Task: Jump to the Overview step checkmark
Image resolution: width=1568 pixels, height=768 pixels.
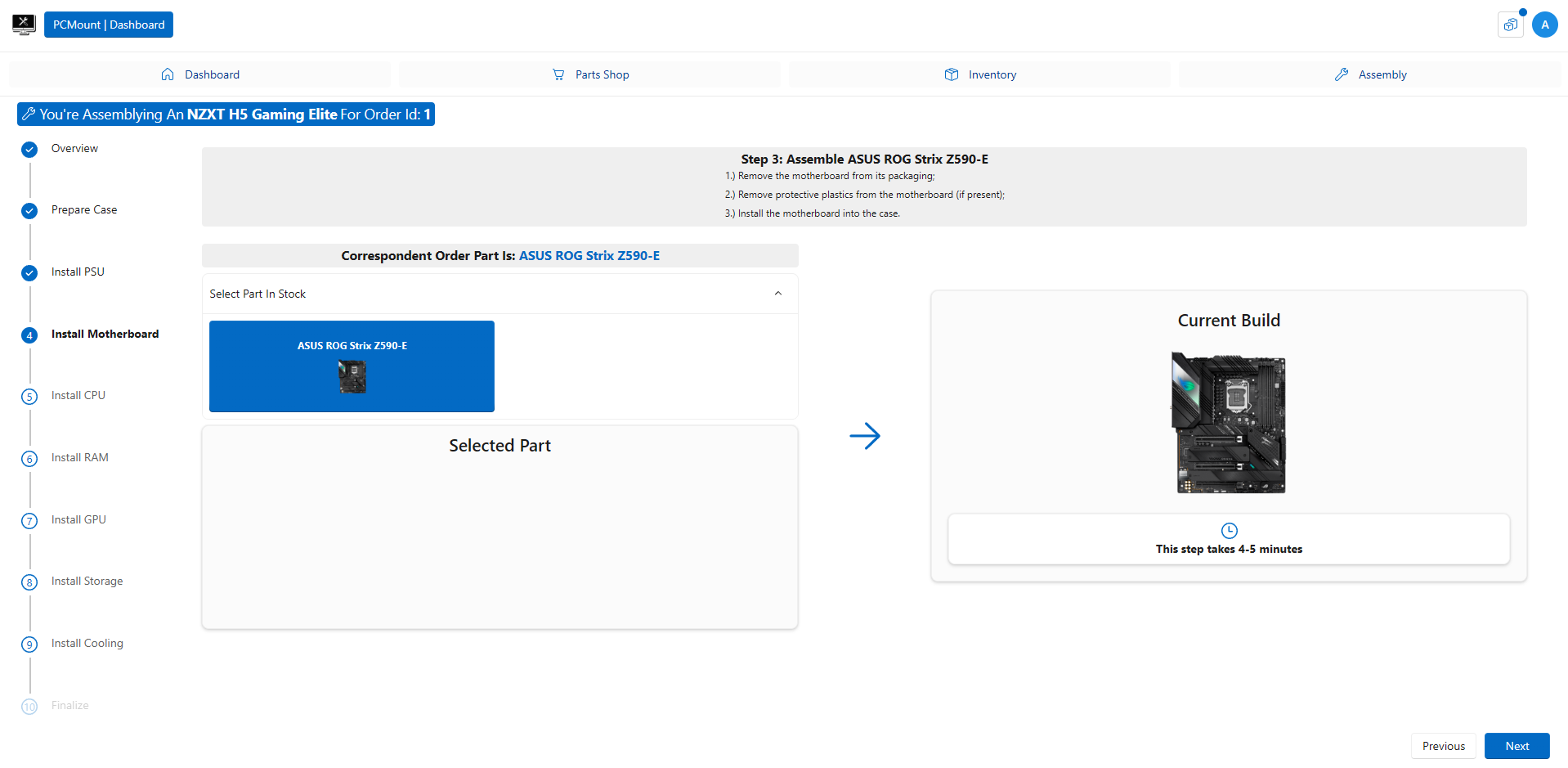Action: (x=29, y=150)
